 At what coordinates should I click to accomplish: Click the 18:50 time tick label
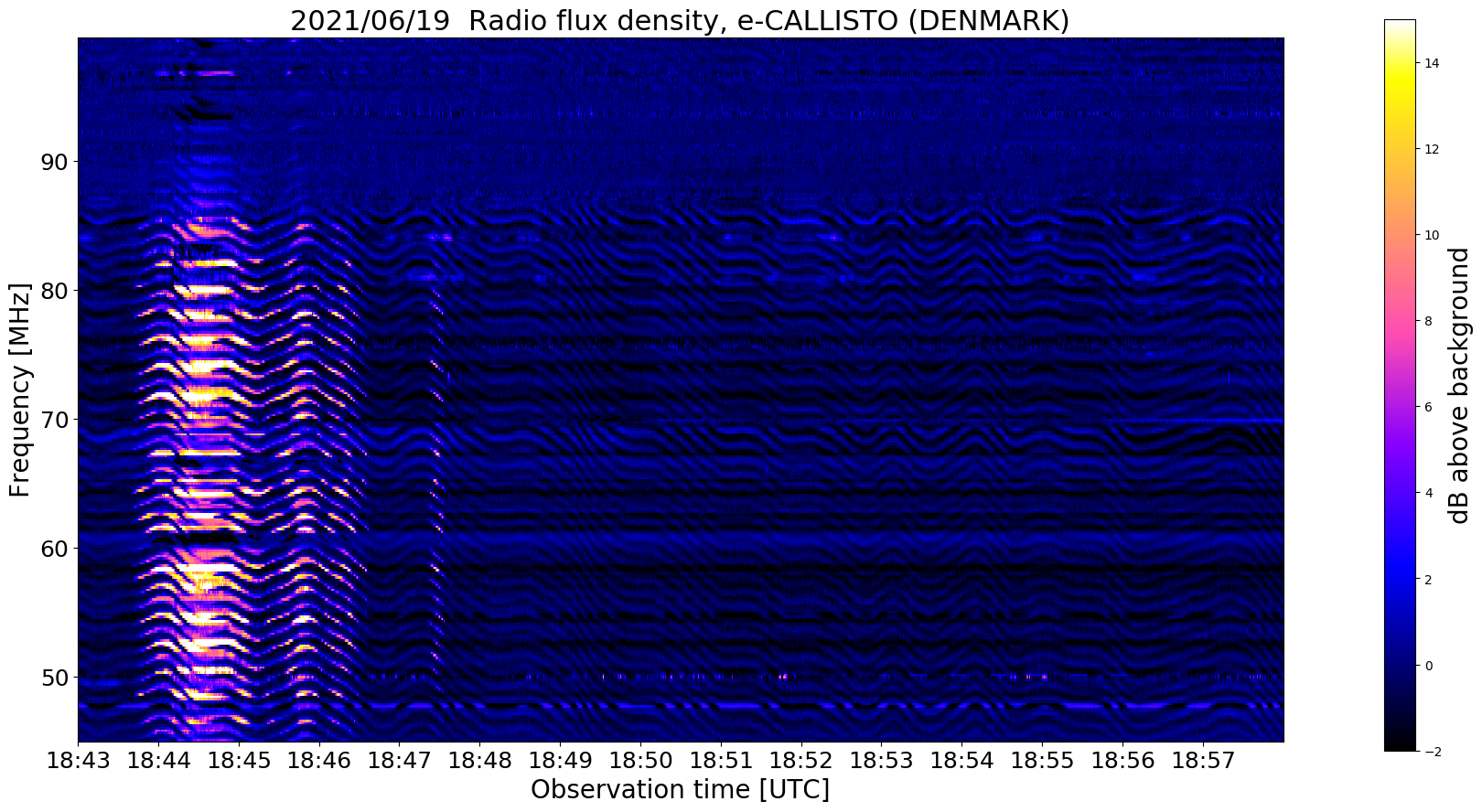click(640, 760)
